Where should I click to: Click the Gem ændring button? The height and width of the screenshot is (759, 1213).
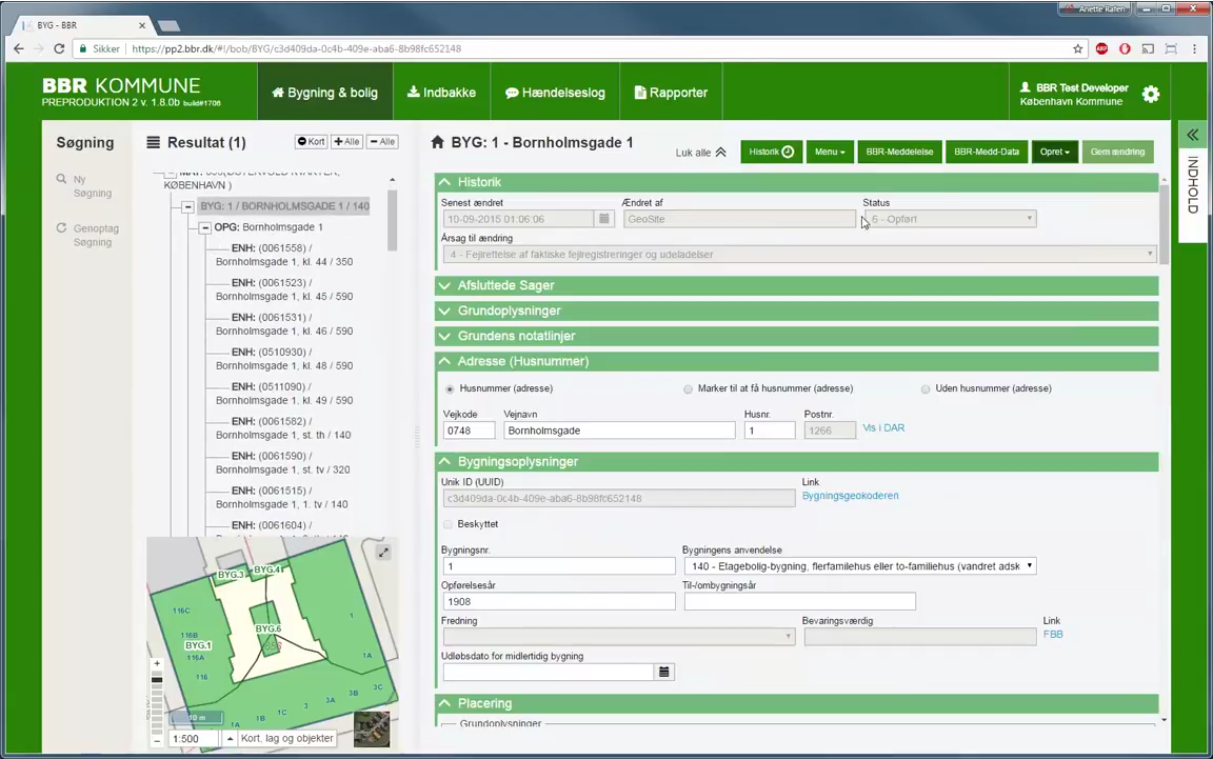1117,152
